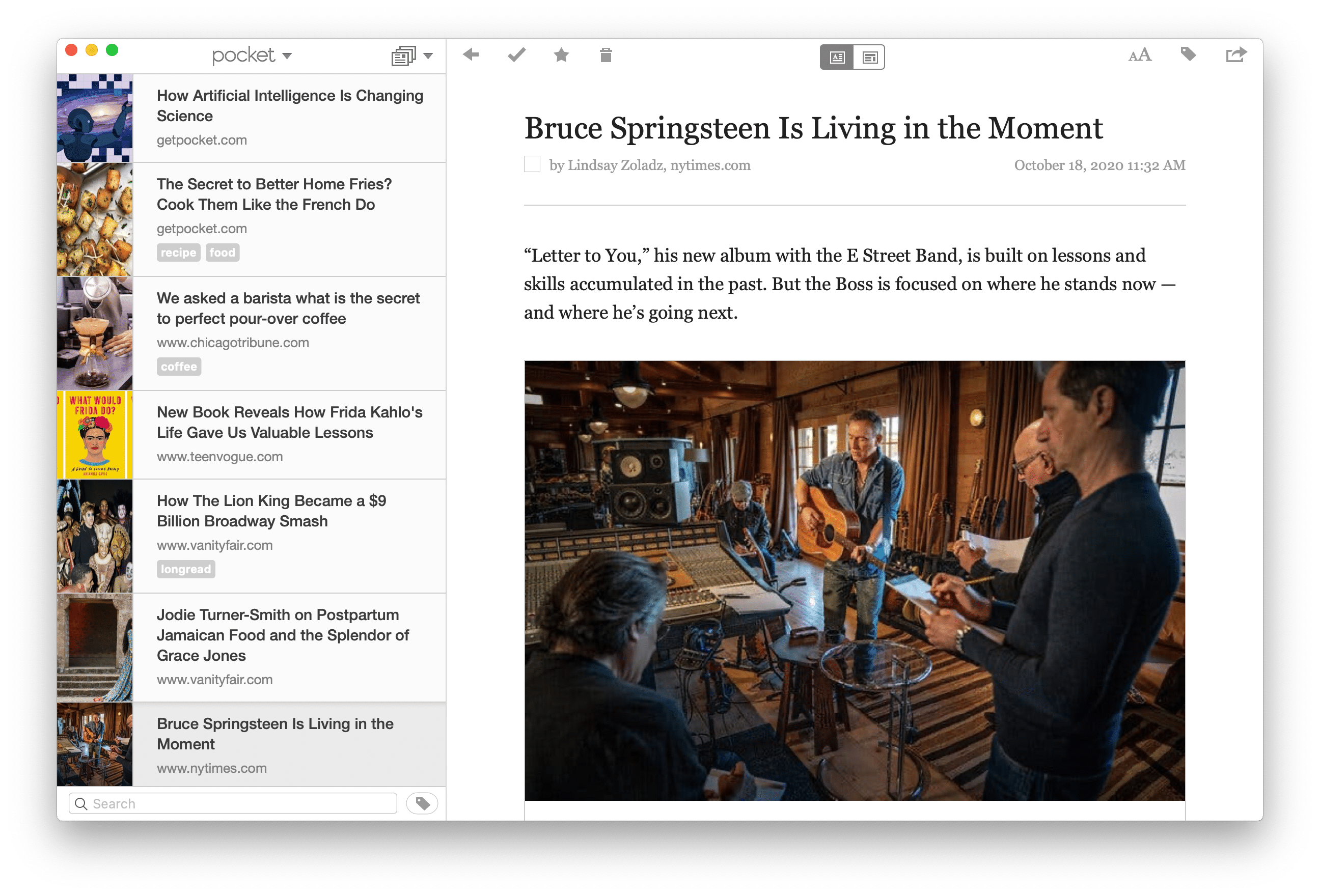
Task: Check the checkbox next to the article byline
Action: [532, 164]
